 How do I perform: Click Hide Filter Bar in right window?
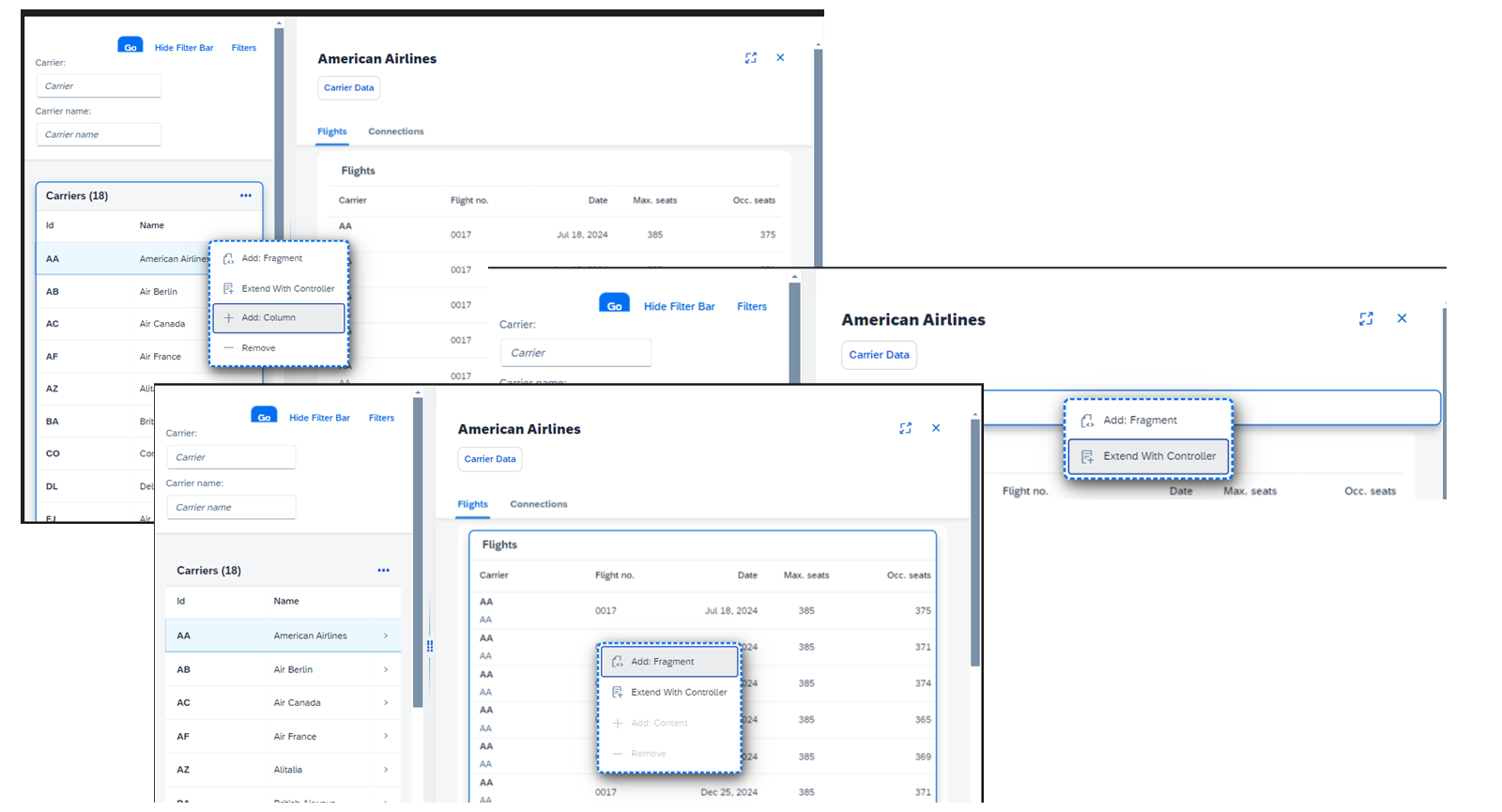[x=680, y=307]
